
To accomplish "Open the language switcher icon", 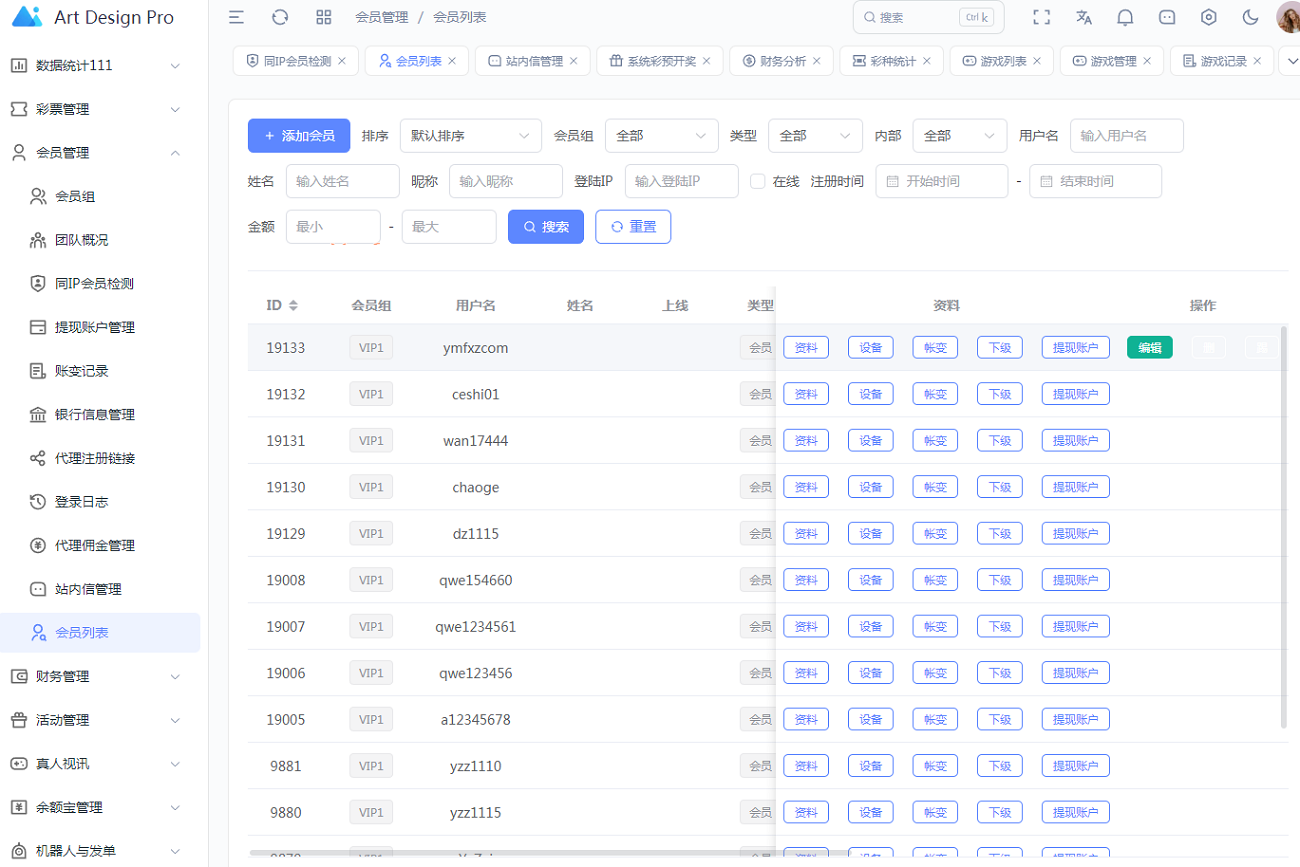I will tap(1083, 17).
